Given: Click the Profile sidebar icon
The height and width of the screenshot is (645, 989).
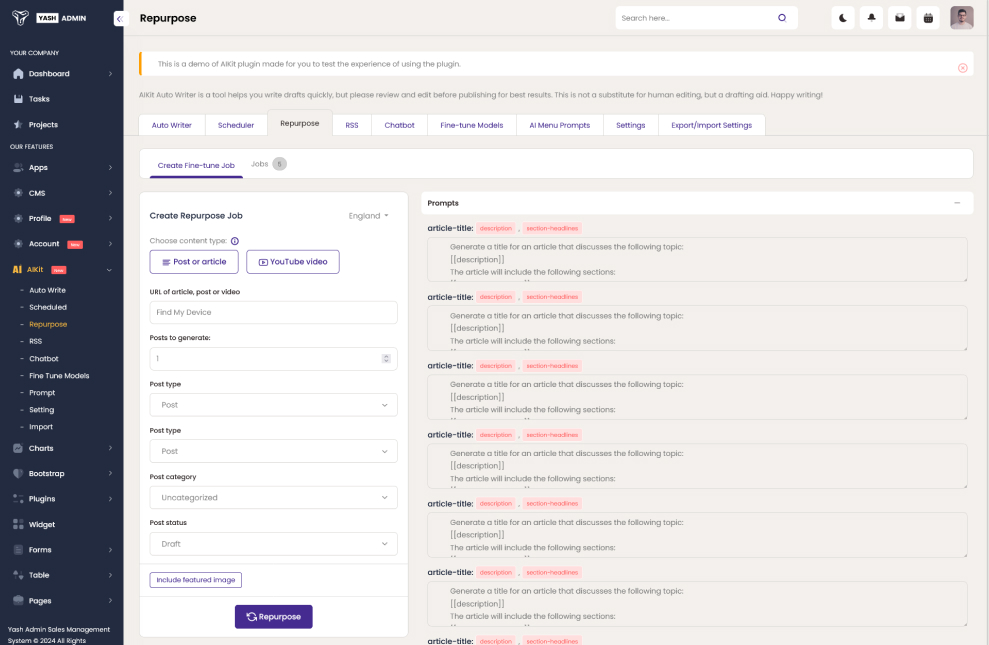Looking at the screenshot, I should pyautogui.click(x=18, y=218).
